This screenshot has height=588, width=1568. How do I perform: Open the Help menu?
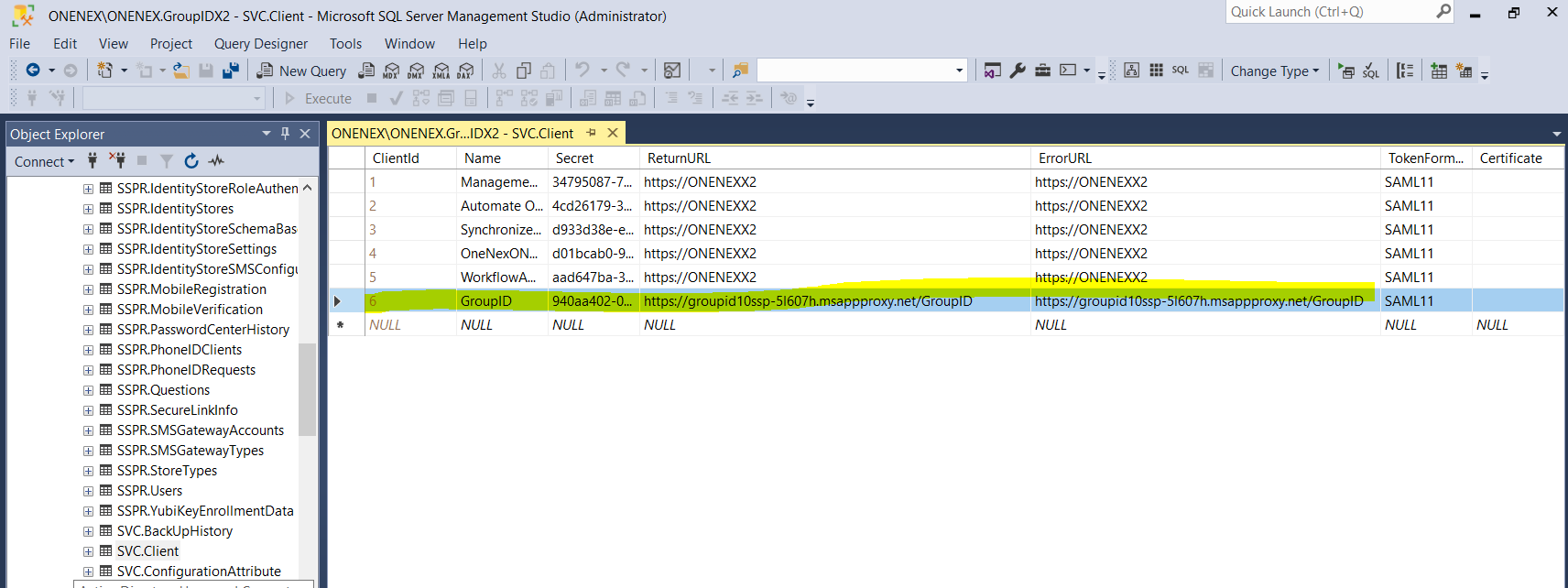click(x=473, y=43)
